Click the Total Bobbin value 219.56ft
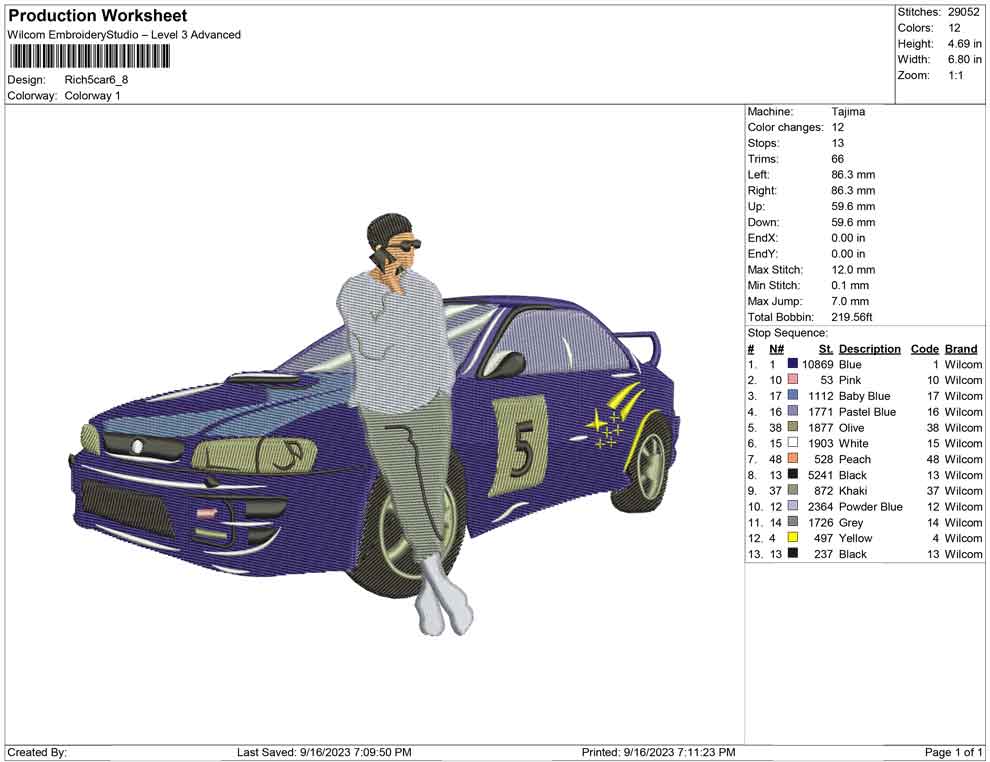990x762 pixels. point(851,317)
